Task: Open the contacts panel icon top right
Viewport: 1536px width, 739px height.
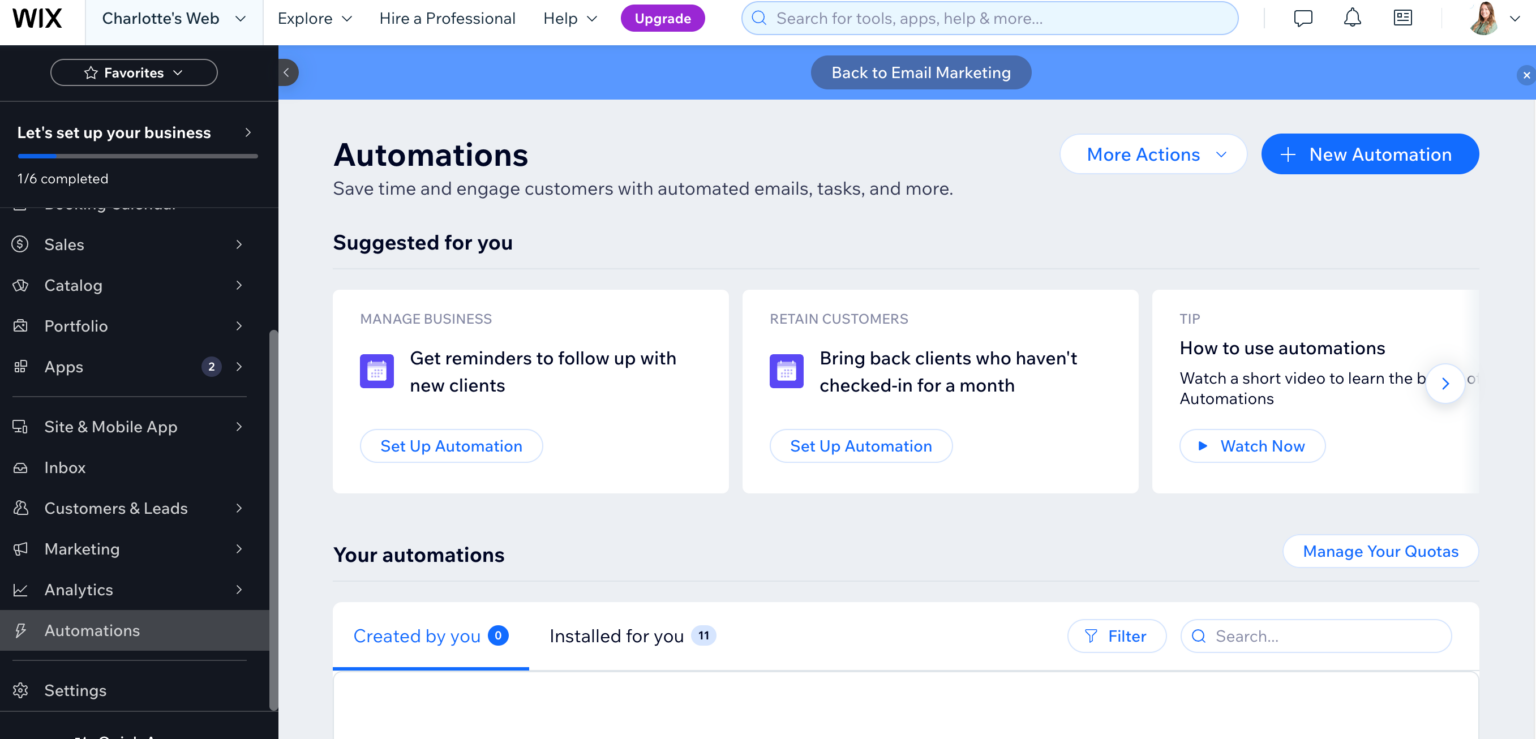Action: [1403, 17]
